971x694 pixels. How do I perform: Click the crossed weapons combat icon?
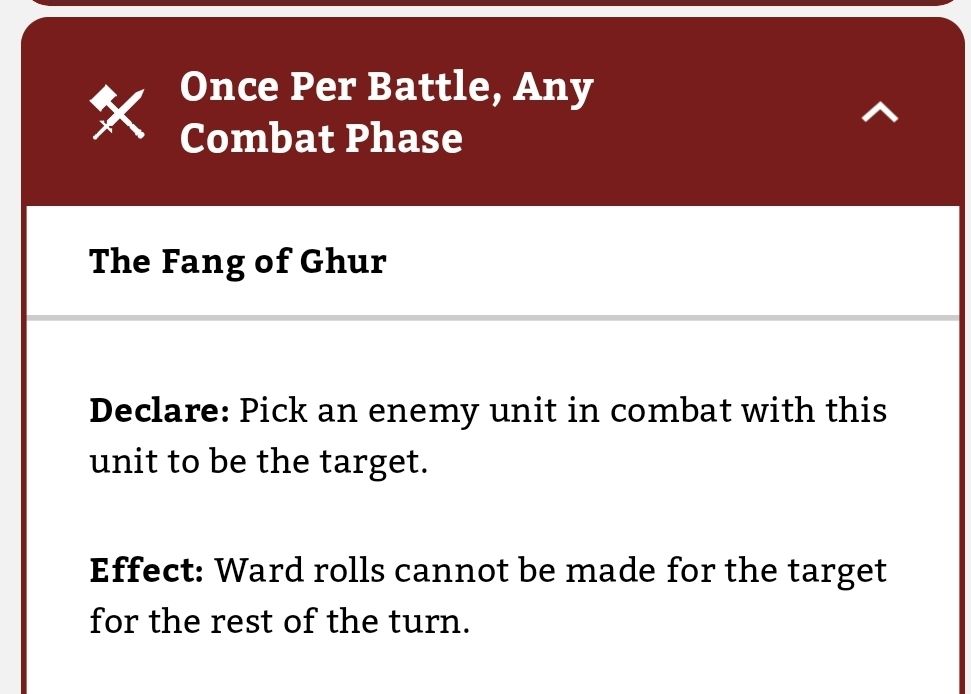coord(118,112)
